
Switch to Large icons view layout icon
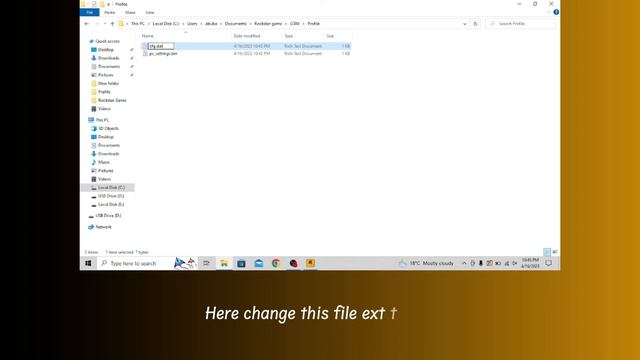[555, 252]
